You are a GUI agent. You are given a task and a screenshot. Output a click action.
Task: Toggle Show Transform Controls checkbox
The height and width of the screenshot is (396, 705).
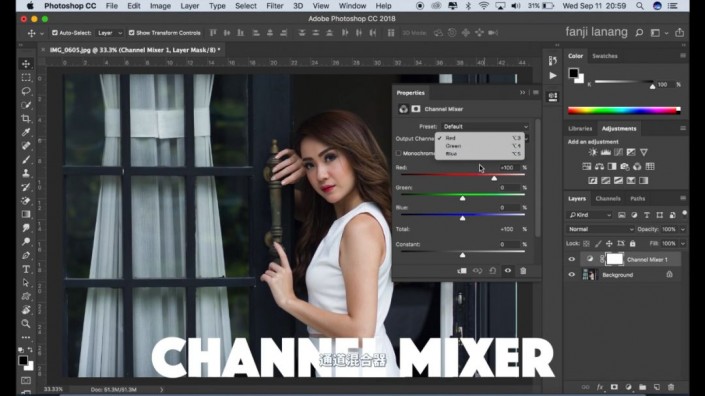tap(131, 33)
